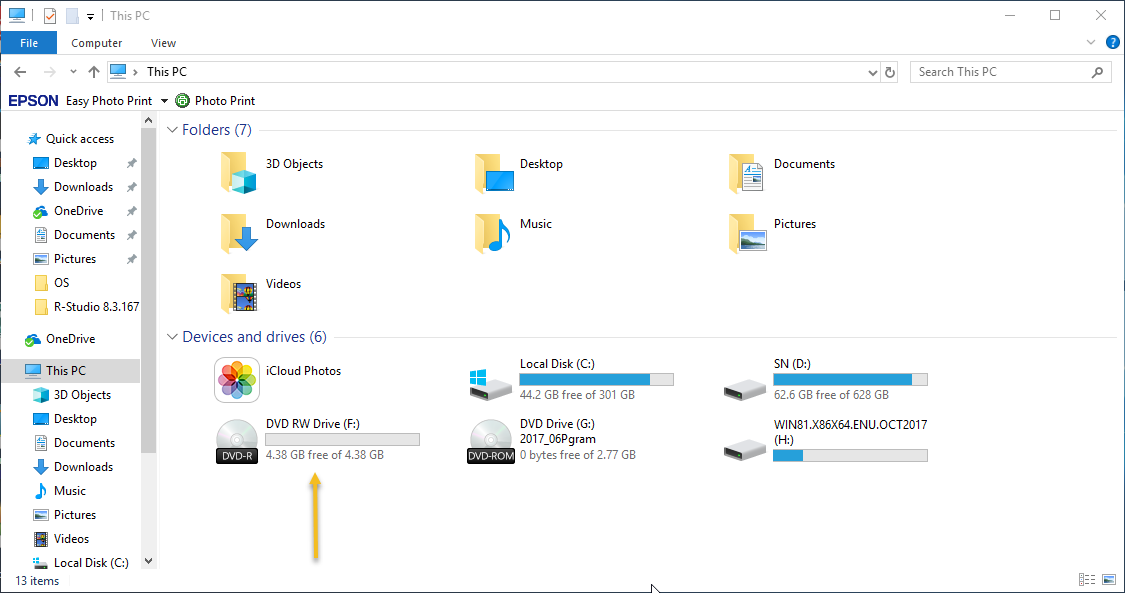Click the Epson Photo Print icon
Screen dimensions: 1125x593
(x=183, y=100)
